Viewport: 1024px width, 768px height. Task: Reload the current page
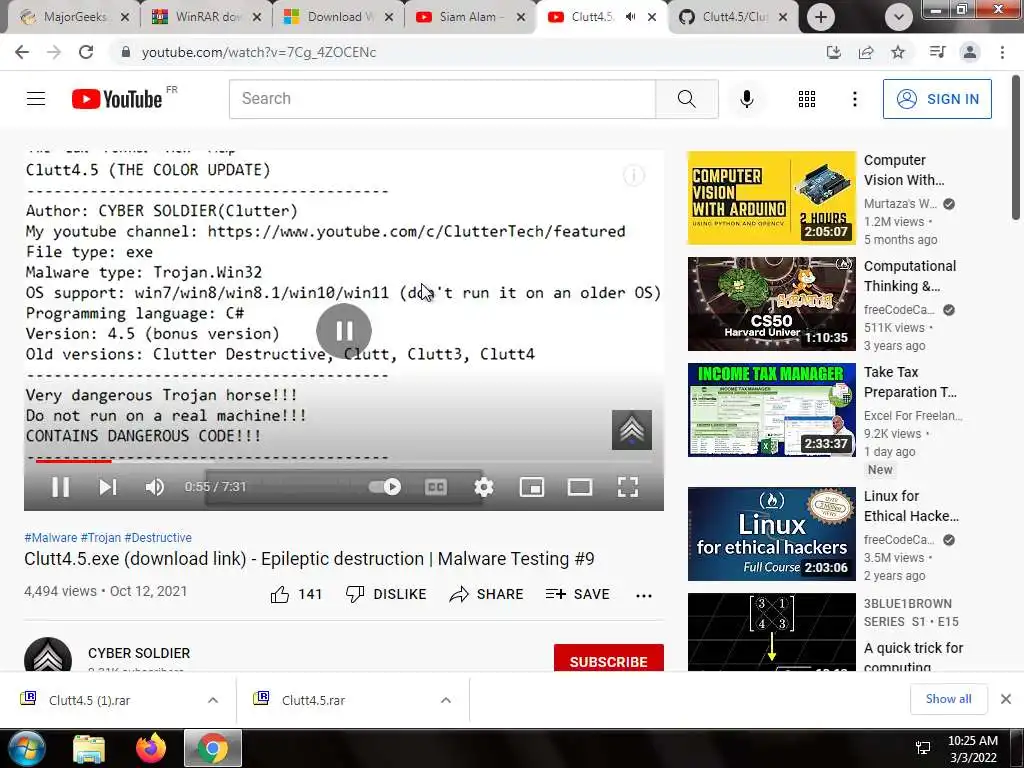[86, 52]
